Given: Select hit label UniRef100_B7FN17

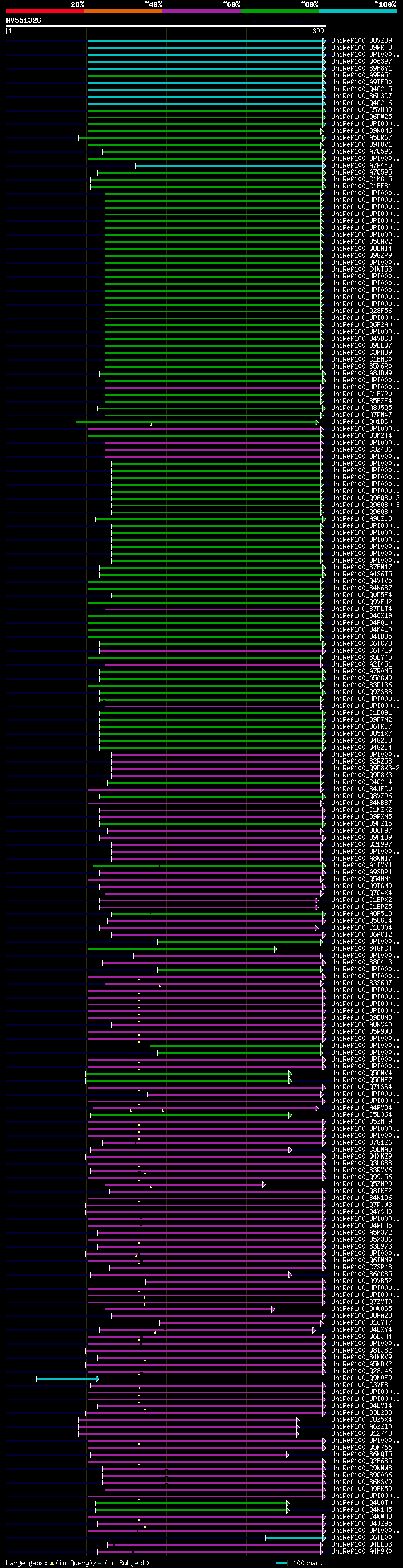Looking at the screenshot, I should pos(361,568).
